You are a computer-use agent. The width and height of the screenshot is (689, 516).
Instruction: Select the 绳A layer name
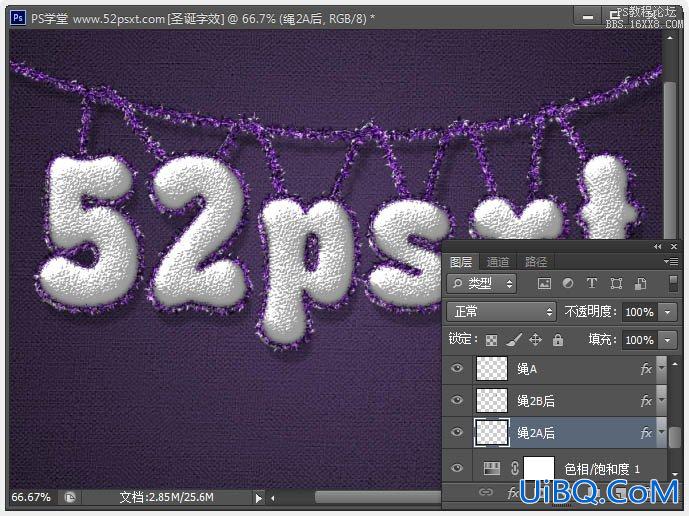point(527,369)
